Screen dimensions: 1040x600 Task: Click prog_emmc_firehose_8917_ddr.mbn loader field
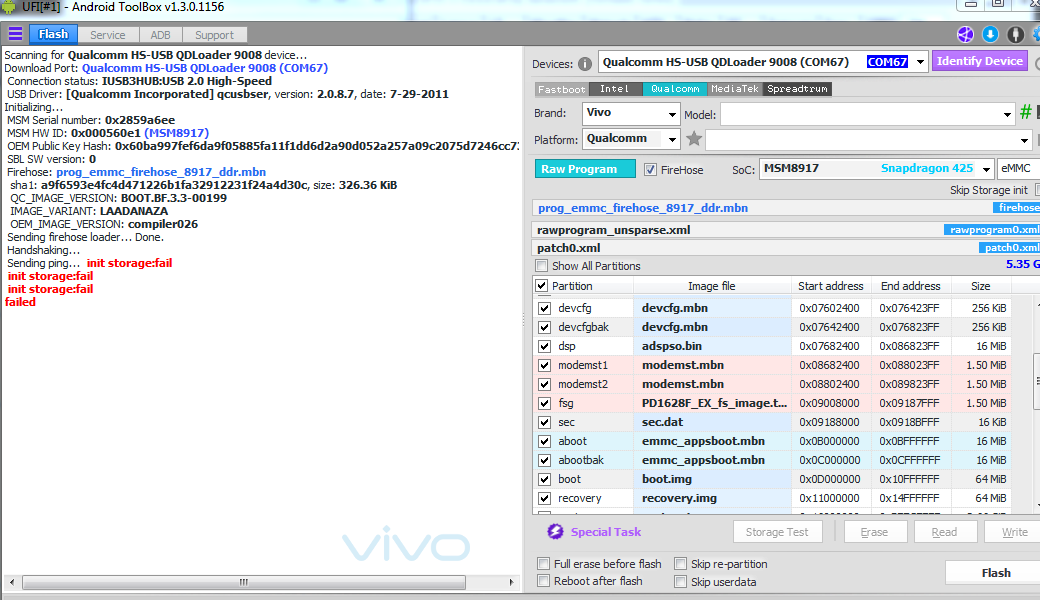762,208
